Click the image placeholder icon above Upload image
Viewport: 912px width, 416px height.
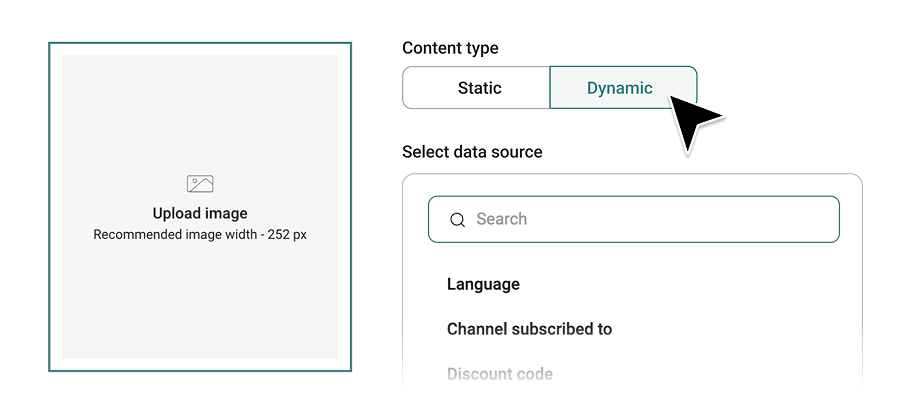point(200,184)
